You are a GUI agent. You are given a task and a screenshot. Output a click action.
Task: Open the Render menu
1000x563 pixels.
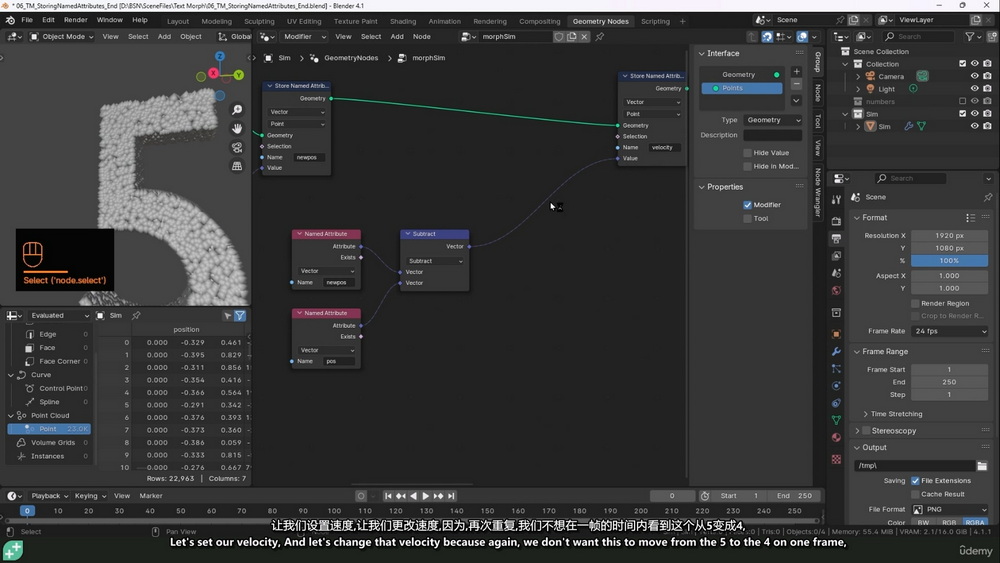[x=75, y=20]
